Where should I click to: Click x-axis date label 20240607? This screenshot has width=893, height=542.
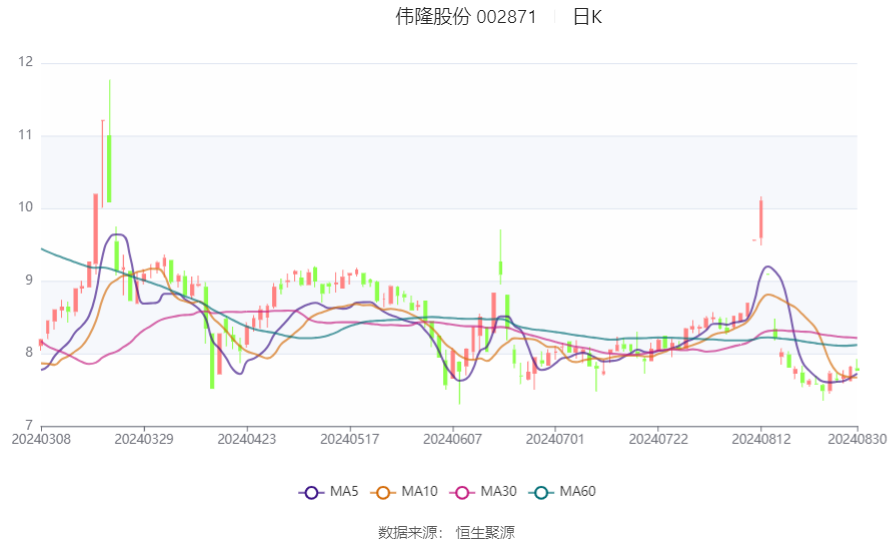pos(453,440)
